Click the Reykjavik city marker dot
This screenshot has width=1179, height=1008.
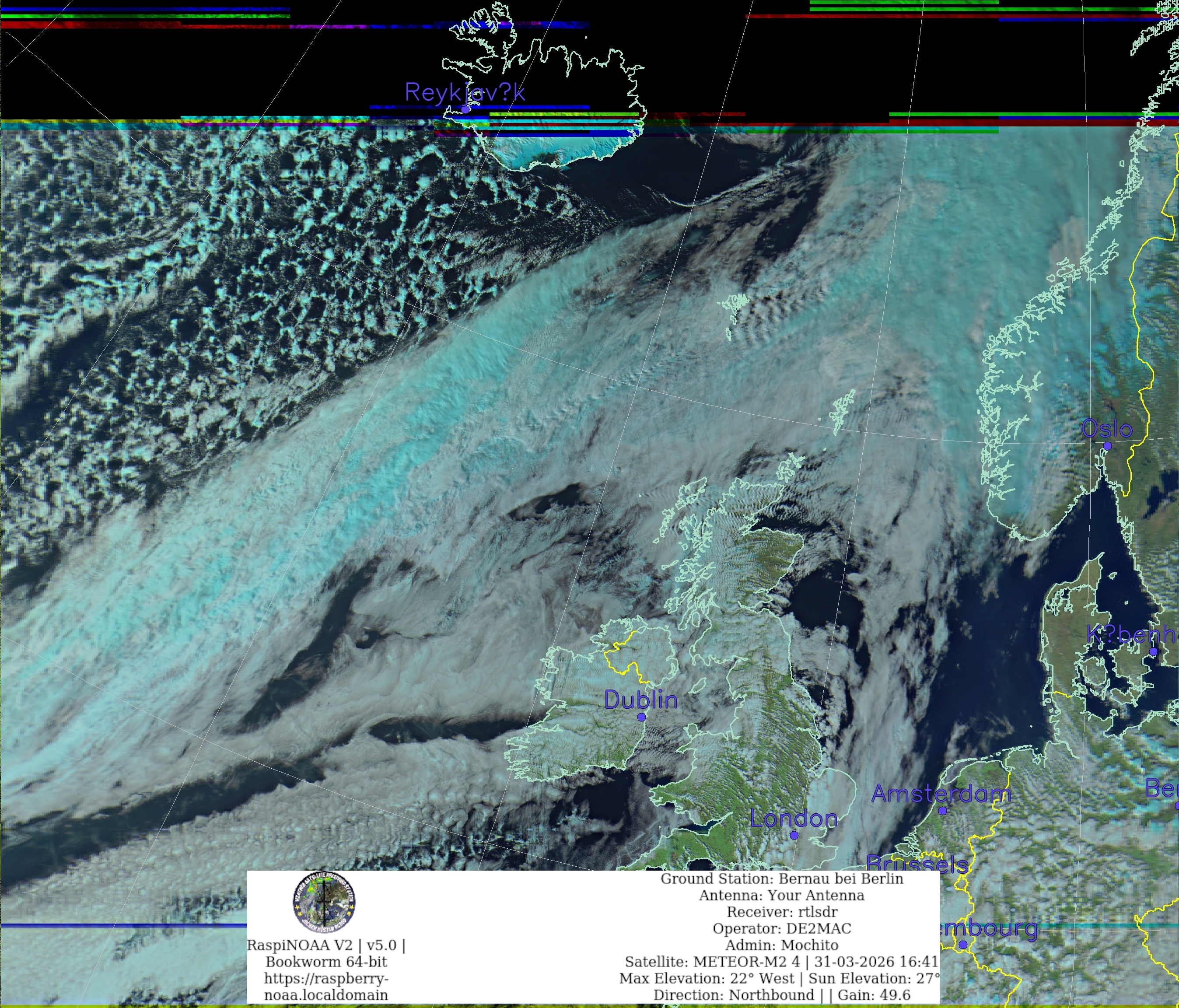(x=465, y=109)
